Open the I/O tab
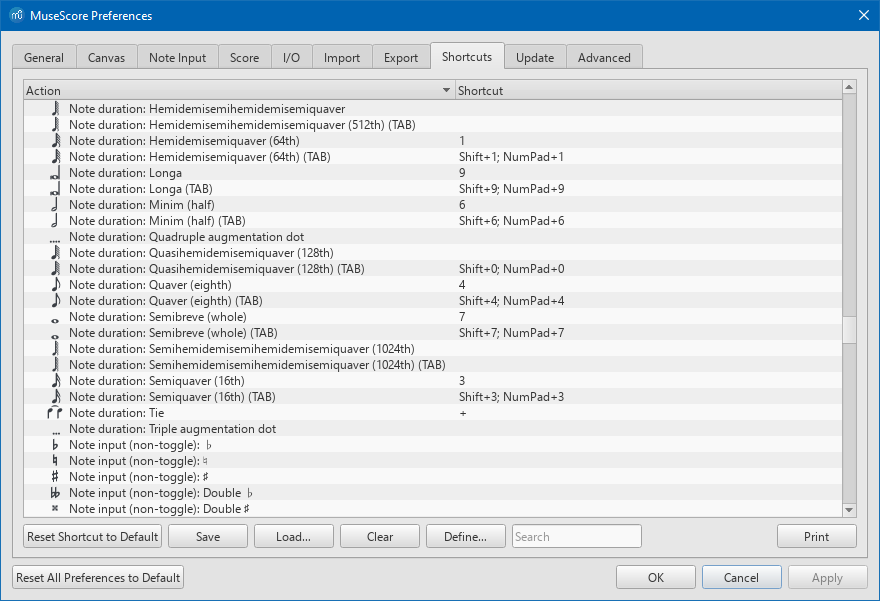 [291, 58]
